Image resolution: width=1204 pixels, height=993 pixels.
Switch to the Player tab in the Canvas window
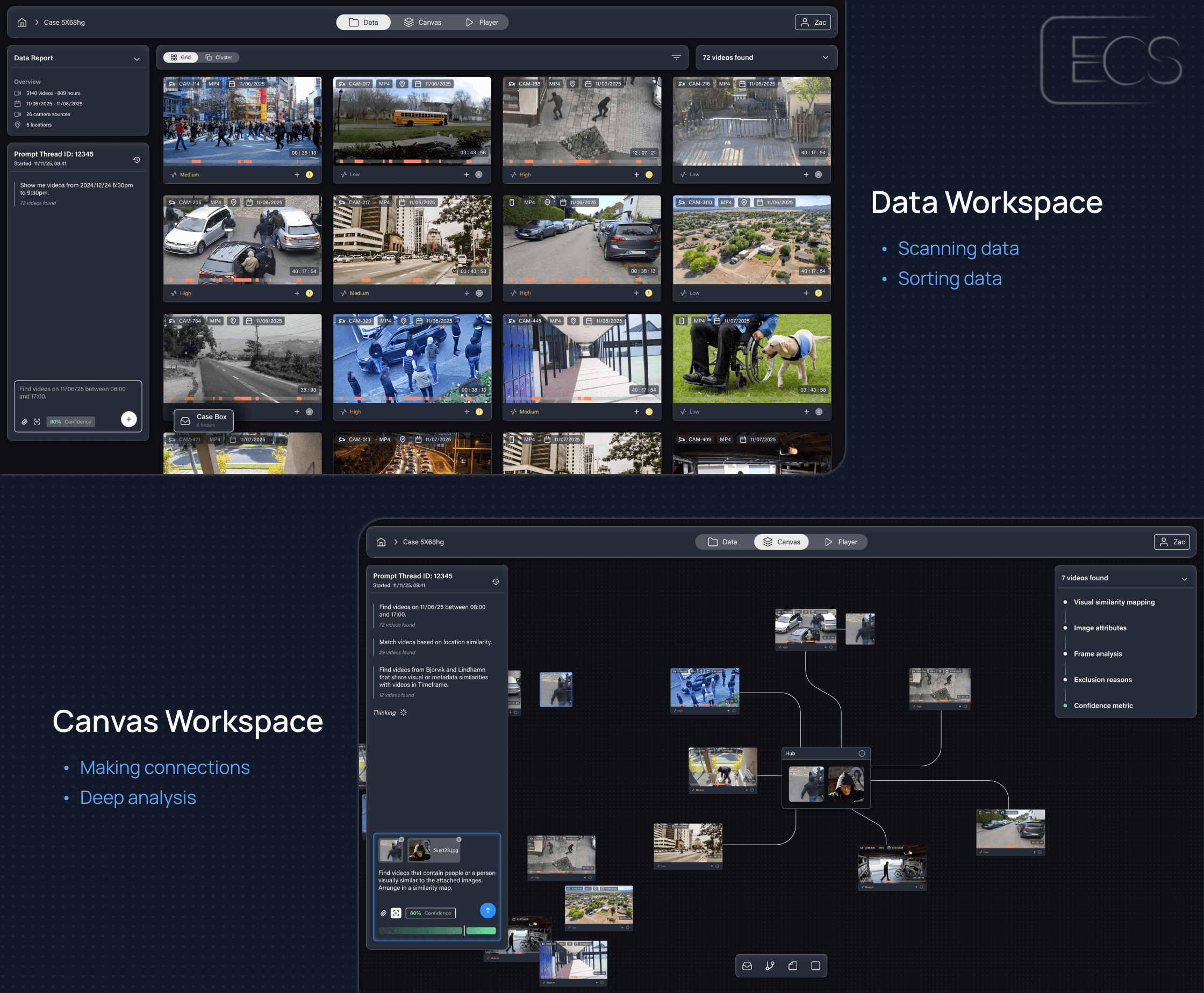click(x=841, y=542)
